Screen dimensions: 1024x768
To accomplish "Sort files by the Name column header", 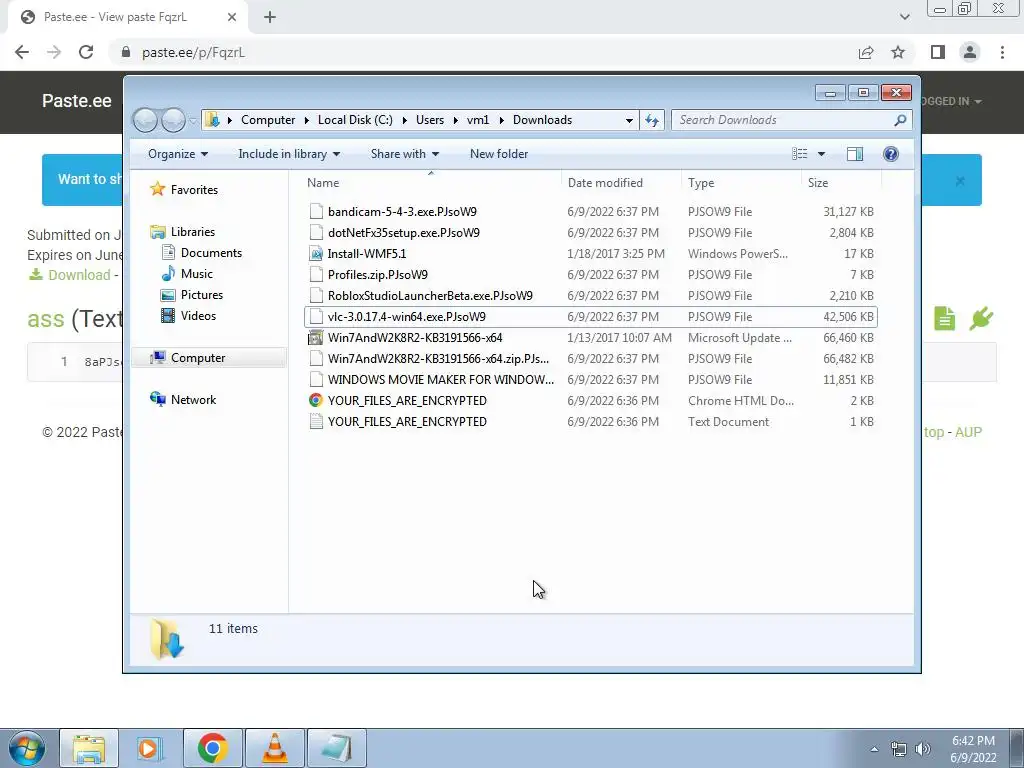I will [x=431, y=183].
